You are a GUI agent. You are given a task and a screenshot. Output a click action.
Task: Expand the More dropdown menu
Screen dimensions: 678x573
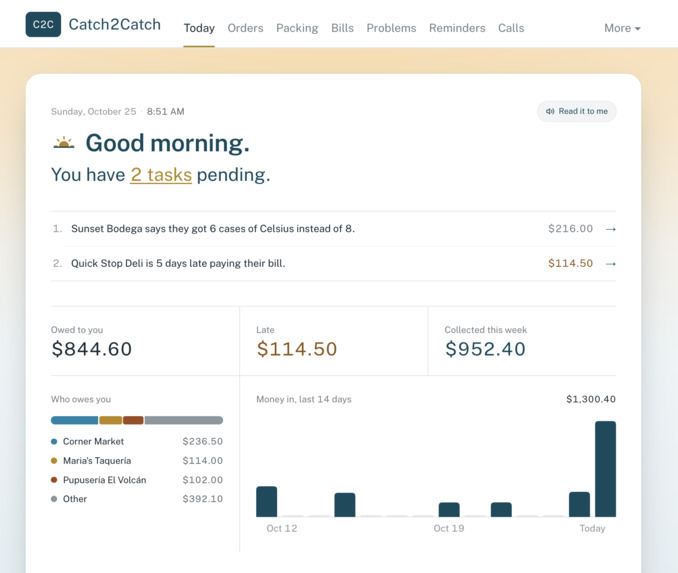click(622, 28)
